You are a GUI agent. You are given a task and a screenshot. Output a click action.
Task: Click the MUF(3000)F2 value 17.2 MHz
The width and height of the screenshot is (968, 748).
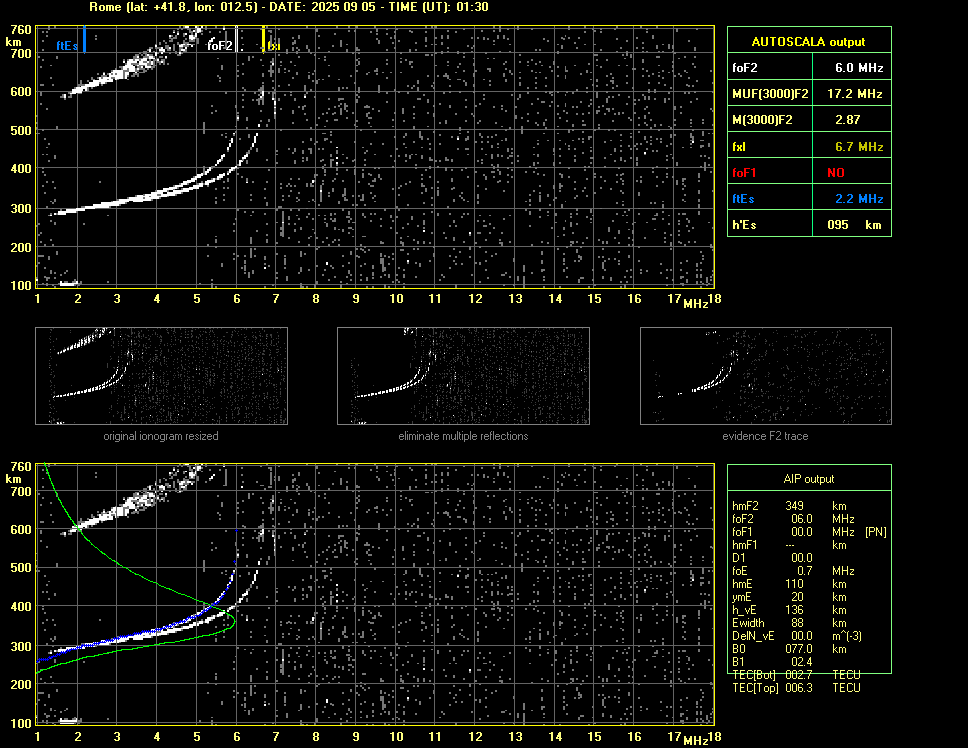point(854,94)
